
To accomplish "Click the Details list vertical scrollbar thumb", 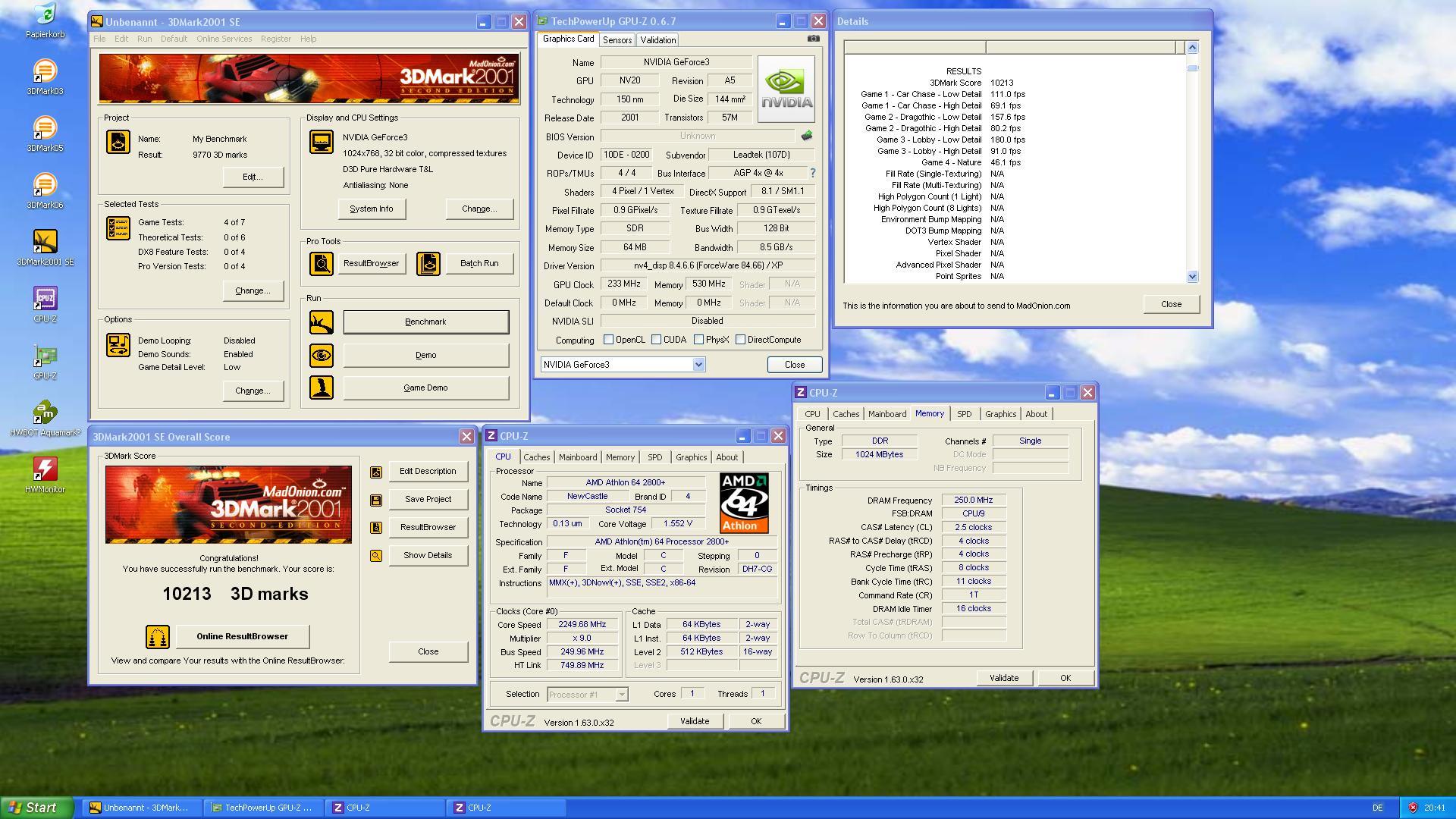I will 1192,67.
